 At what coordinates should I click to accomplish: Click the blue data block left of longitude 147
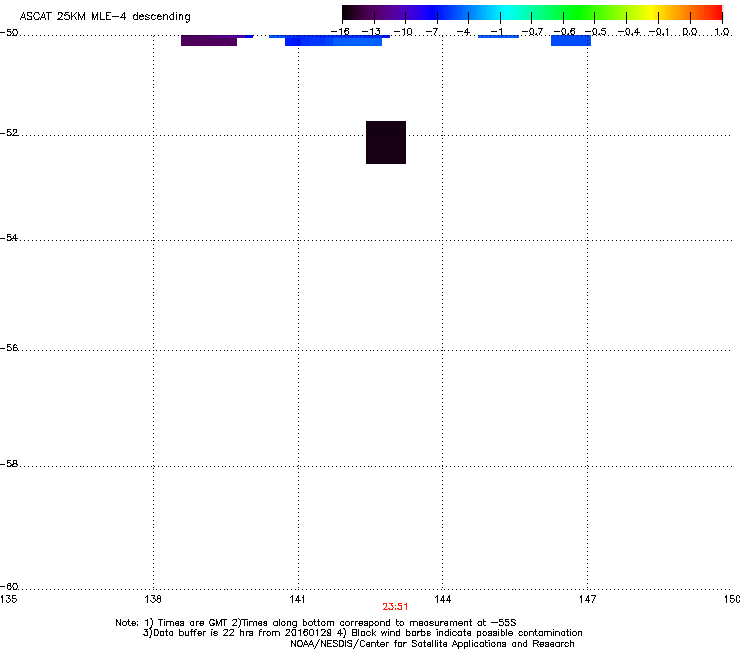click(571, 41)
